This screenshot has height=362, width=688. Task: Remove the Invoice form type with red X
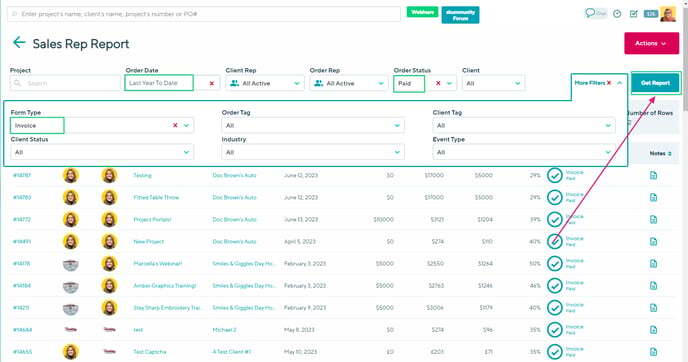[175, 125]
